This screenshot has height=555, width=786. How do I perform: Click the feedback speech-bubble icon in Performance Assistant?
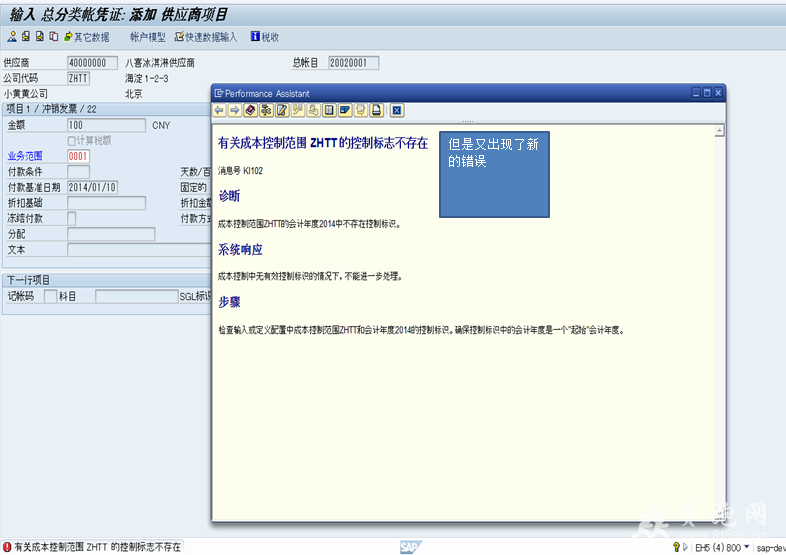click(x=360, y=110)
